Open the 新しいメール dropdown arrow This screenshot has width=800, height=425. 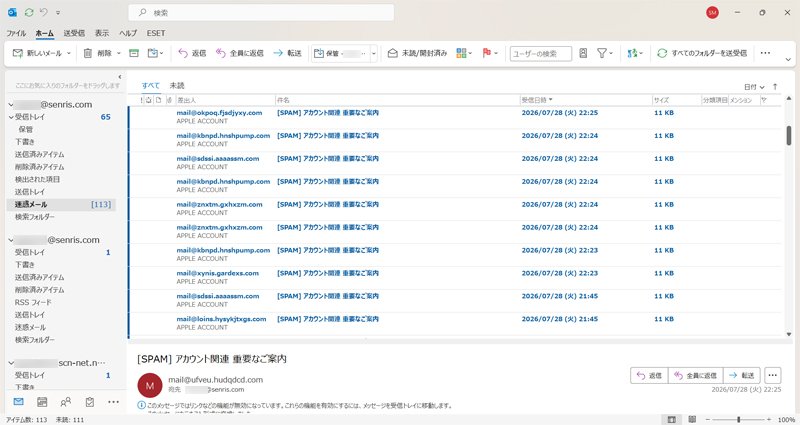tap(69, 53)
